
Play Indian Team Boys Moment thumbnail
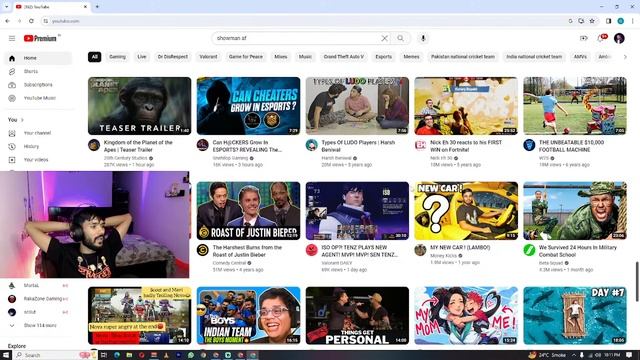248,316
